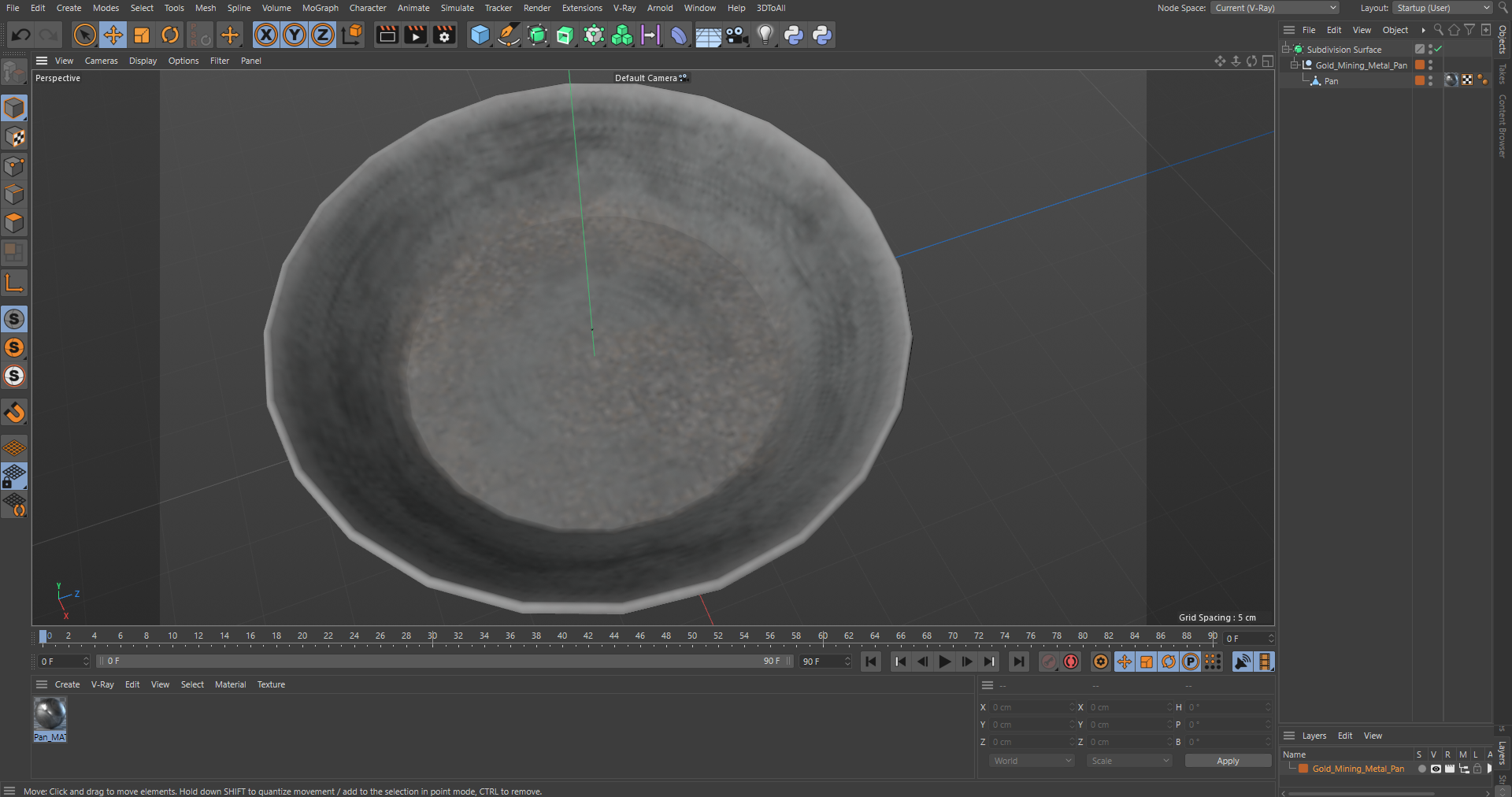The image size is (1512, 797).
Task: Enable the Axis mode L icon
Action: click(14, 282)
